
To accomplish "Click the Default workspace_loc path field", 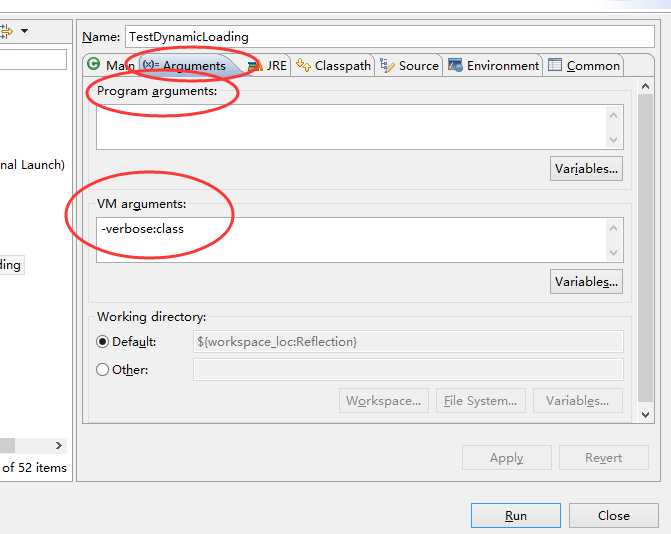I will (x=408, y=342).
